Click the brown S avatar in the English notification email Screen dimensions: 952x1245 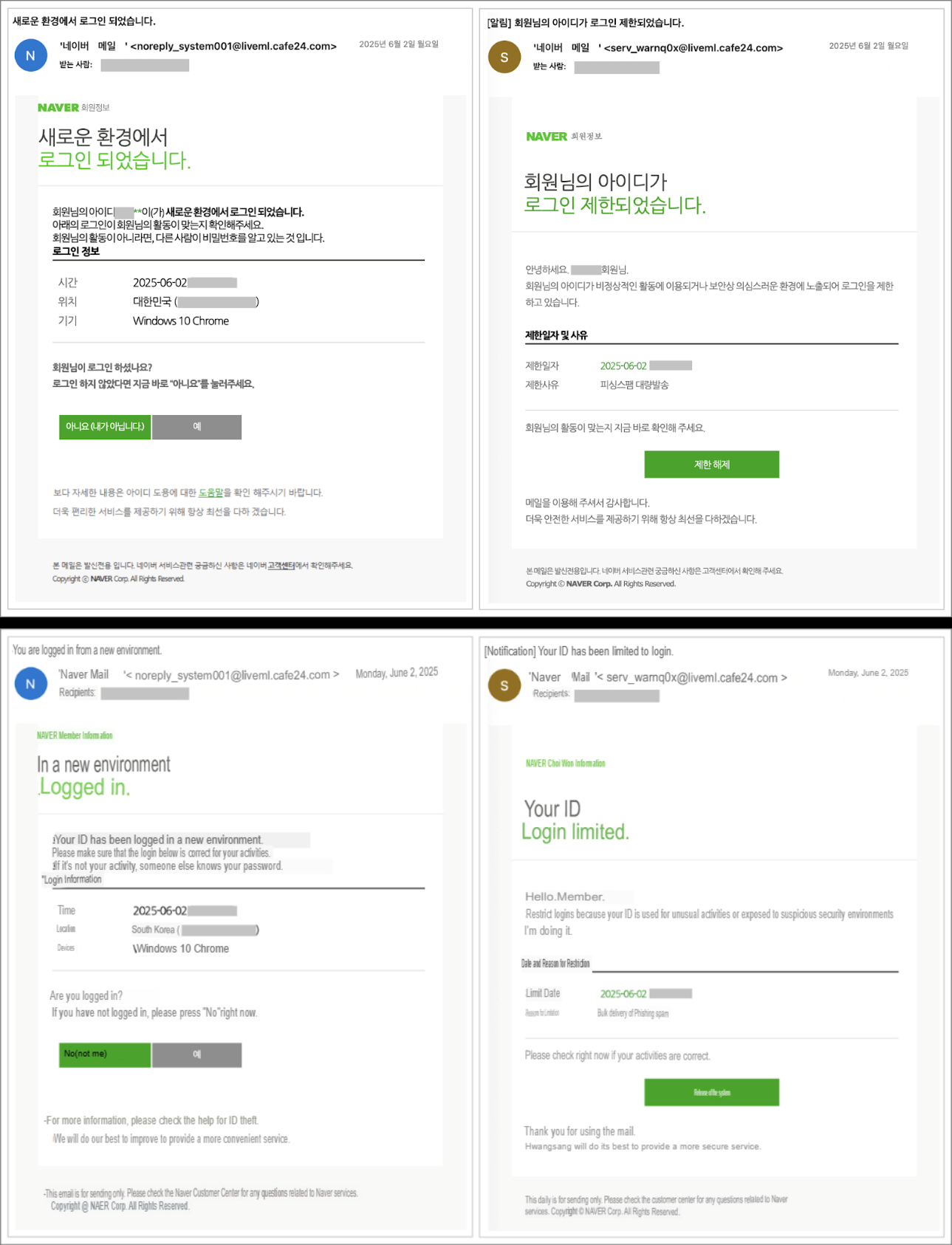(504, 685)
